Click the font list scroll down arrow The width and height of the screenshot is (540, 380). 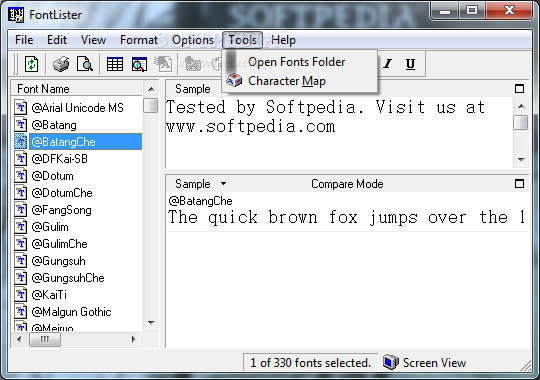(151, 322)
